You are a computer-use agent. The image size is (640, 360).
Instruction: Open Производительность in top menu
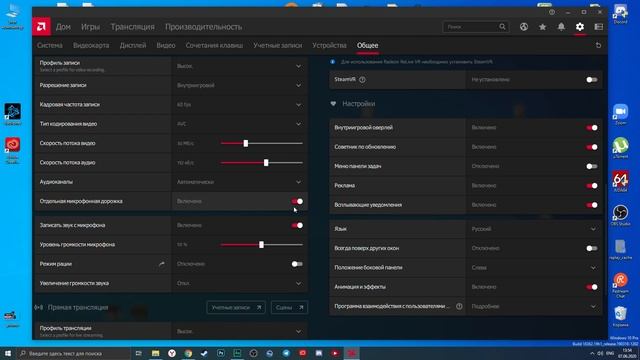[203, 27]
